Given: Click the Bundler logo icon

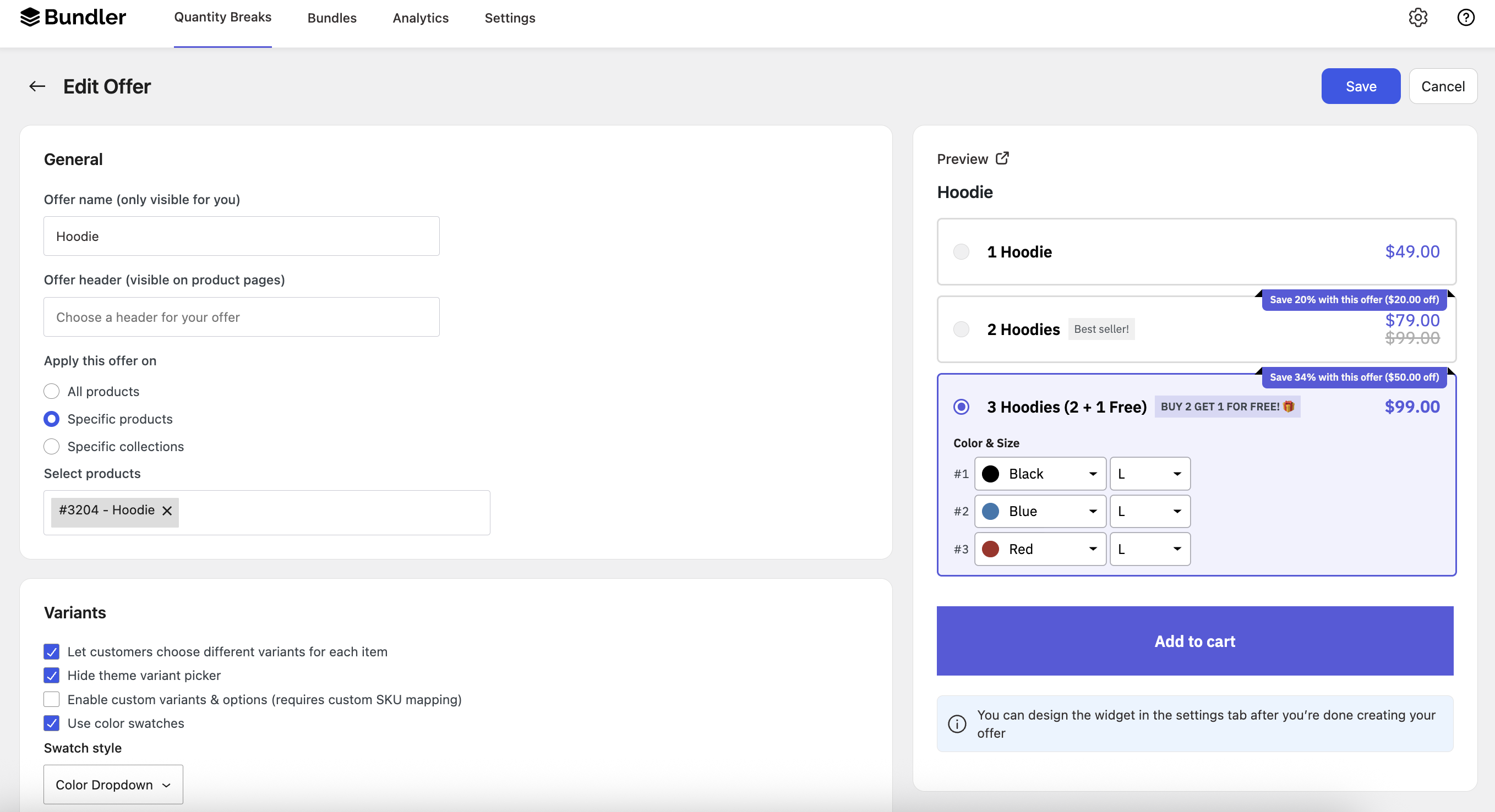Looking at the screenshot, I should pyautogui.click(x=30, y=18).
